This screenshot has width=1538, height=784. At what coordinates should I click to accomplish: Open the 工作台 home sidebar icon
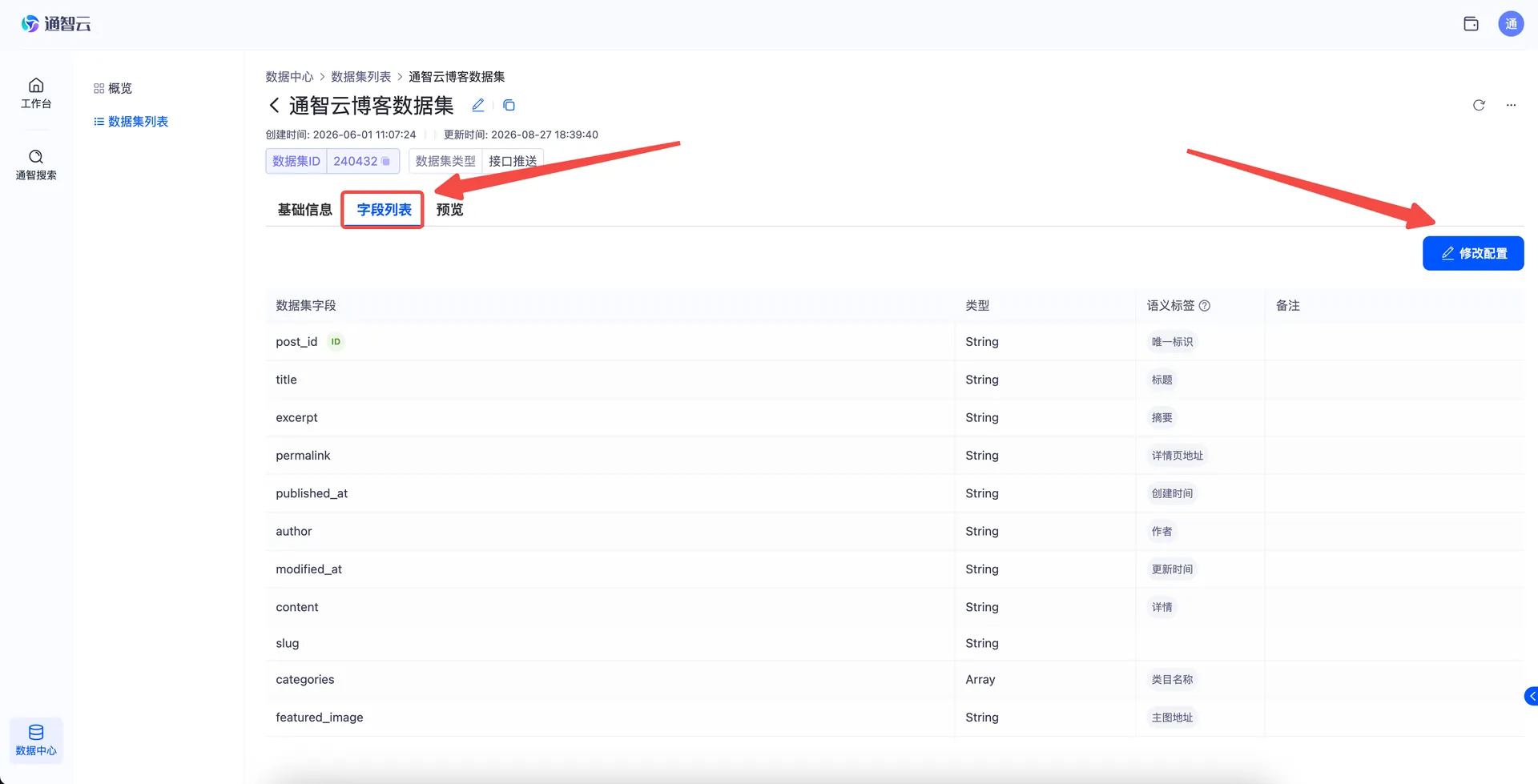click(x=36, y=93)
